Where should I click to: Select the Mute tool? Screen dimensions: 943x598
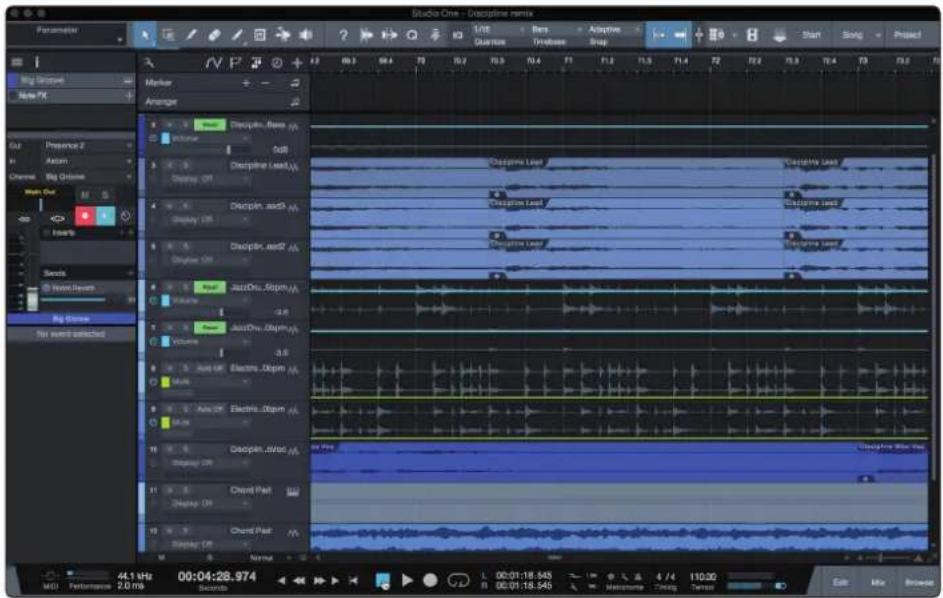point(260,35)
